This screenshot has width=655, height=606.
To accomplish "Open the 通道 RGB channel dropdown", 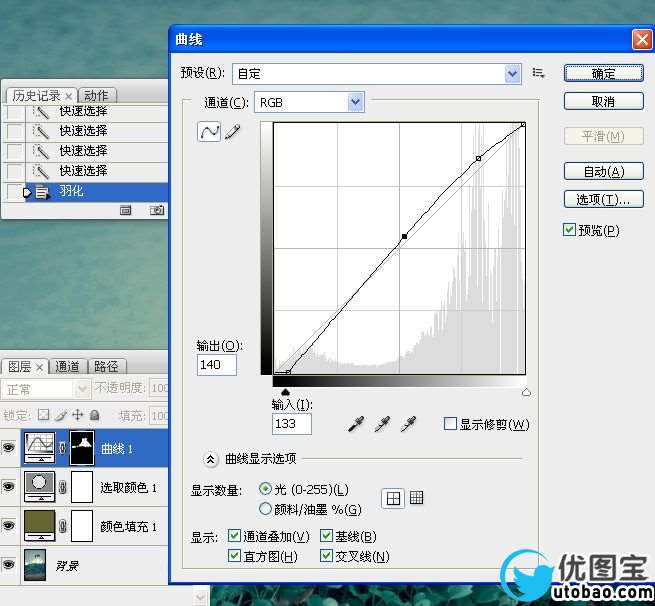I will click(355, 102).
